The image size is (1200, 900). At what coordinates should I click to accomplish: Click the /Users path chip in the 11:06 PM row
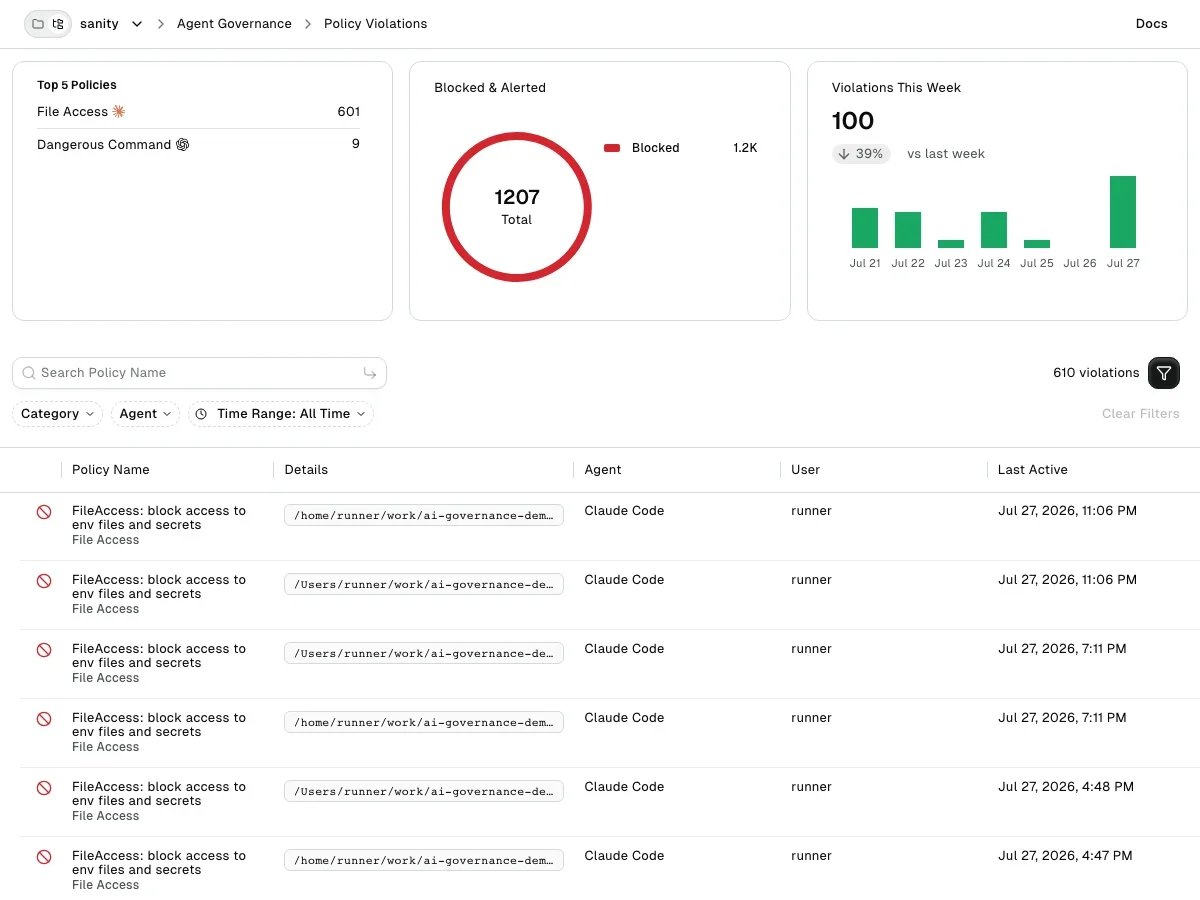pyautogui.click(x=424, y=584)
